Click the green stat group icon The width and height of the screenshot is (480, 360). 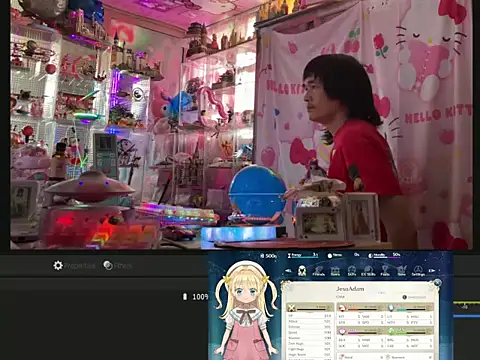pos(392,331)
